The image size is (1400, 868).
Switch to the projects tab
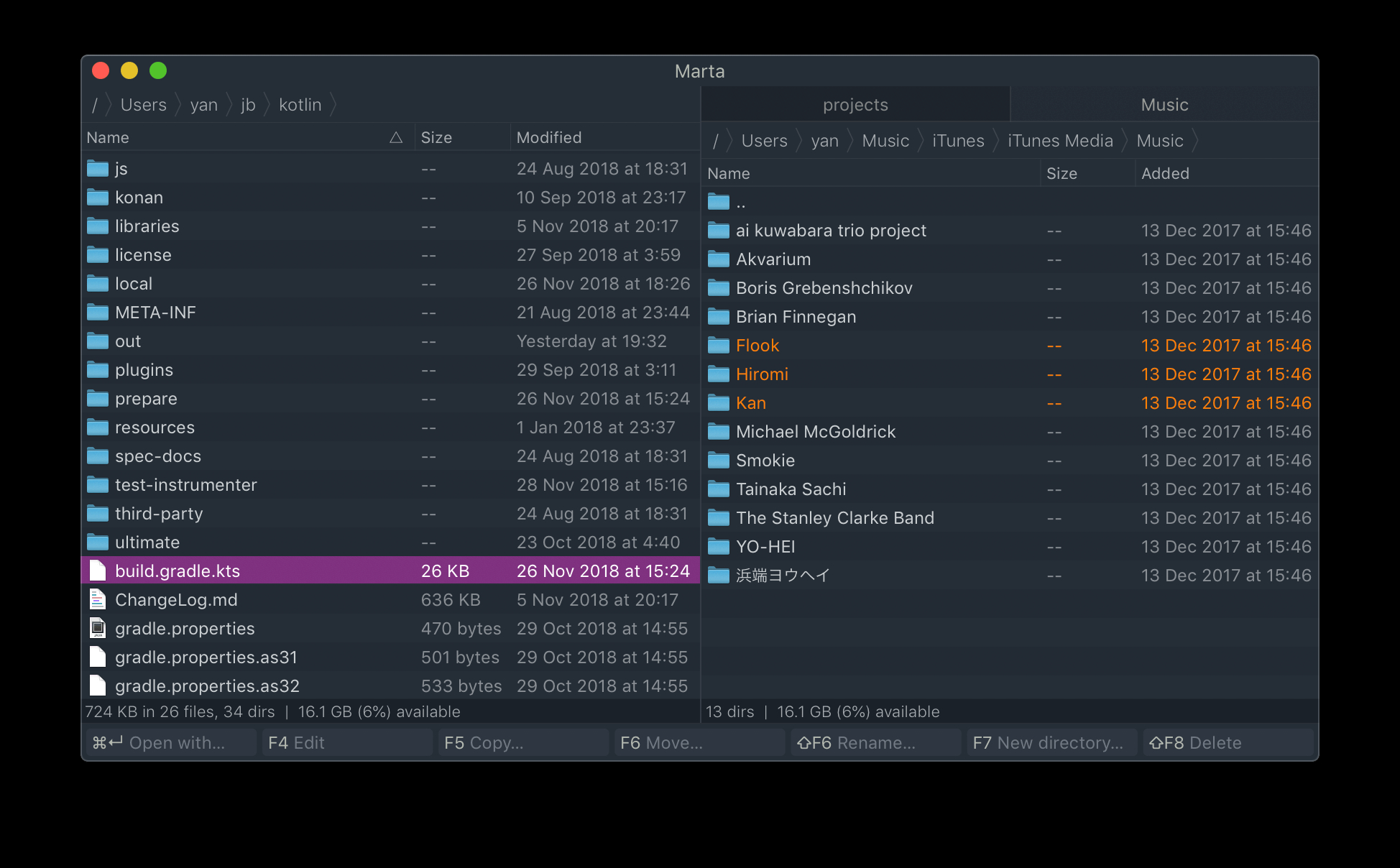coord(855,105)
